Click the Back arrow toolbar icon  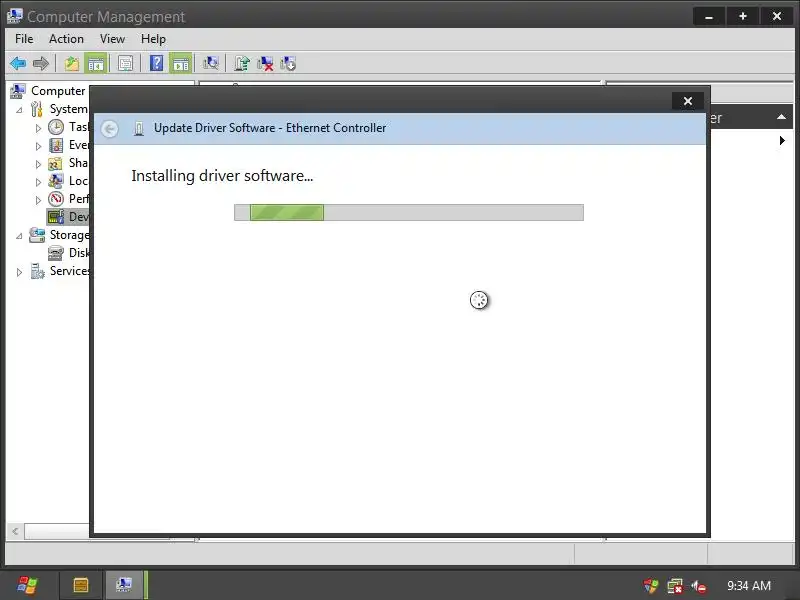(18, 64)
